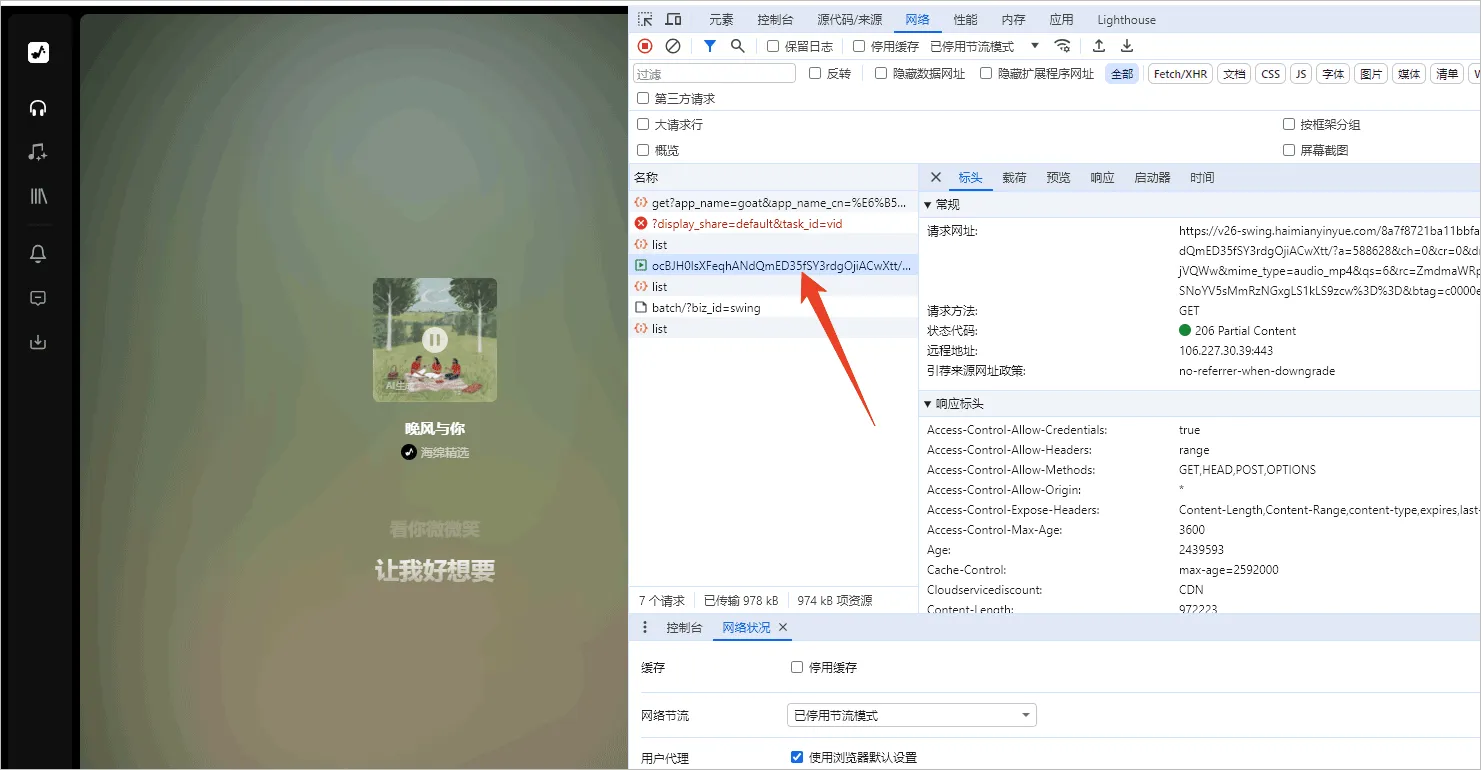The width and height of the screenshot is (1481, 770).
Task: Enable the 保留日志 checkbox
Action: [773, 46]
